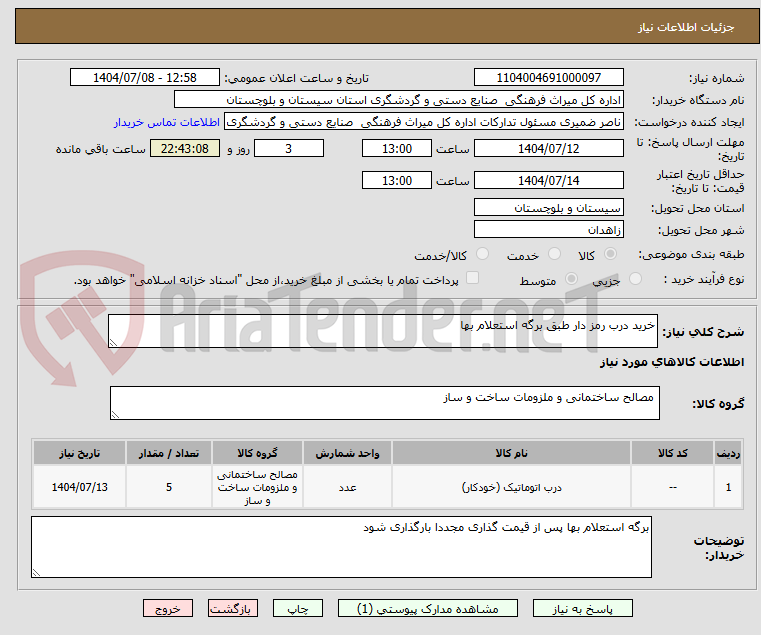Click the need number field 1104004691000097
Image resolution: width=761 pixels, height=635 pixels.
pos(548,78)
